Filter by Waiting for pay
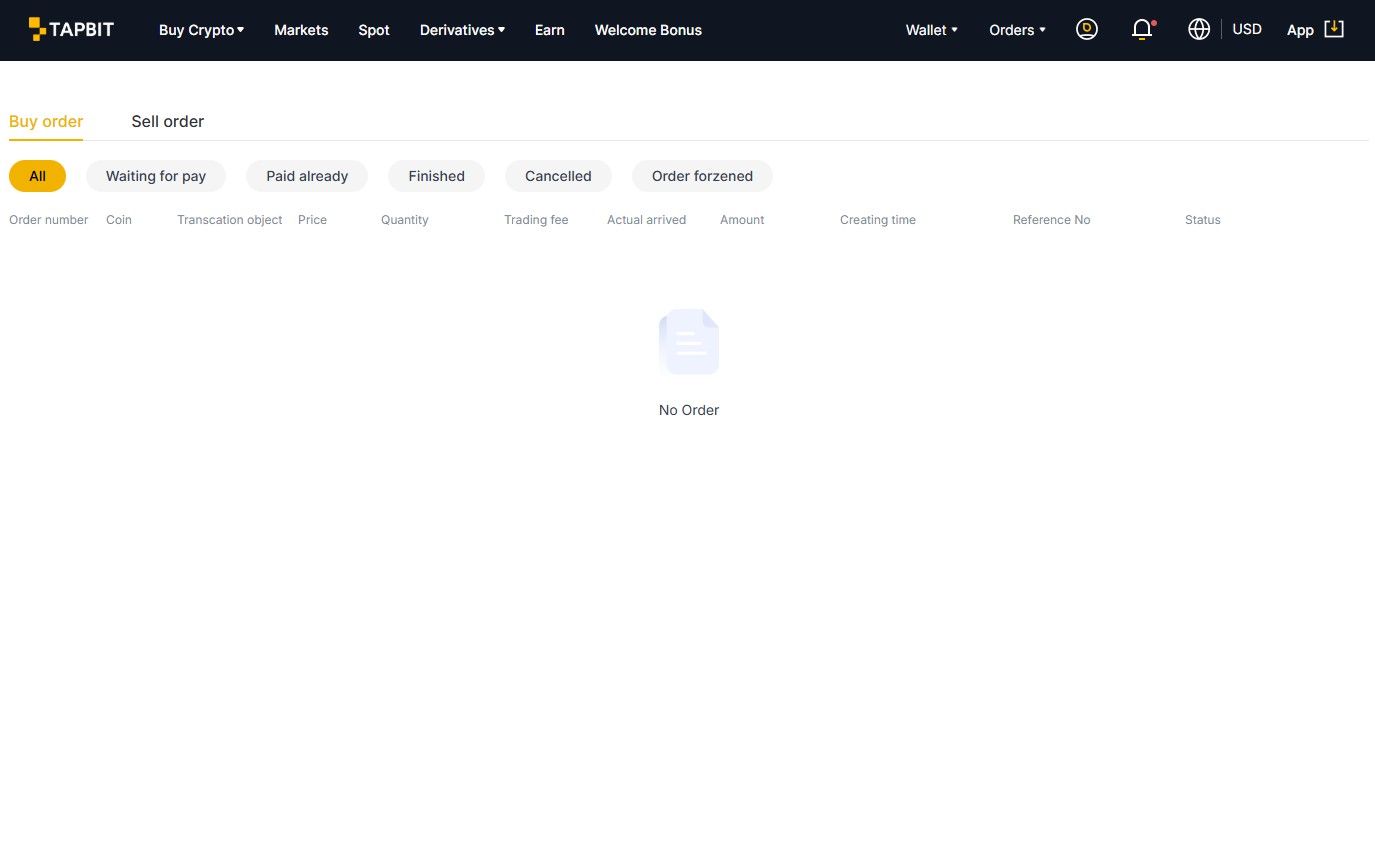Screen dimensions: 1375x860 click(156, 176)
